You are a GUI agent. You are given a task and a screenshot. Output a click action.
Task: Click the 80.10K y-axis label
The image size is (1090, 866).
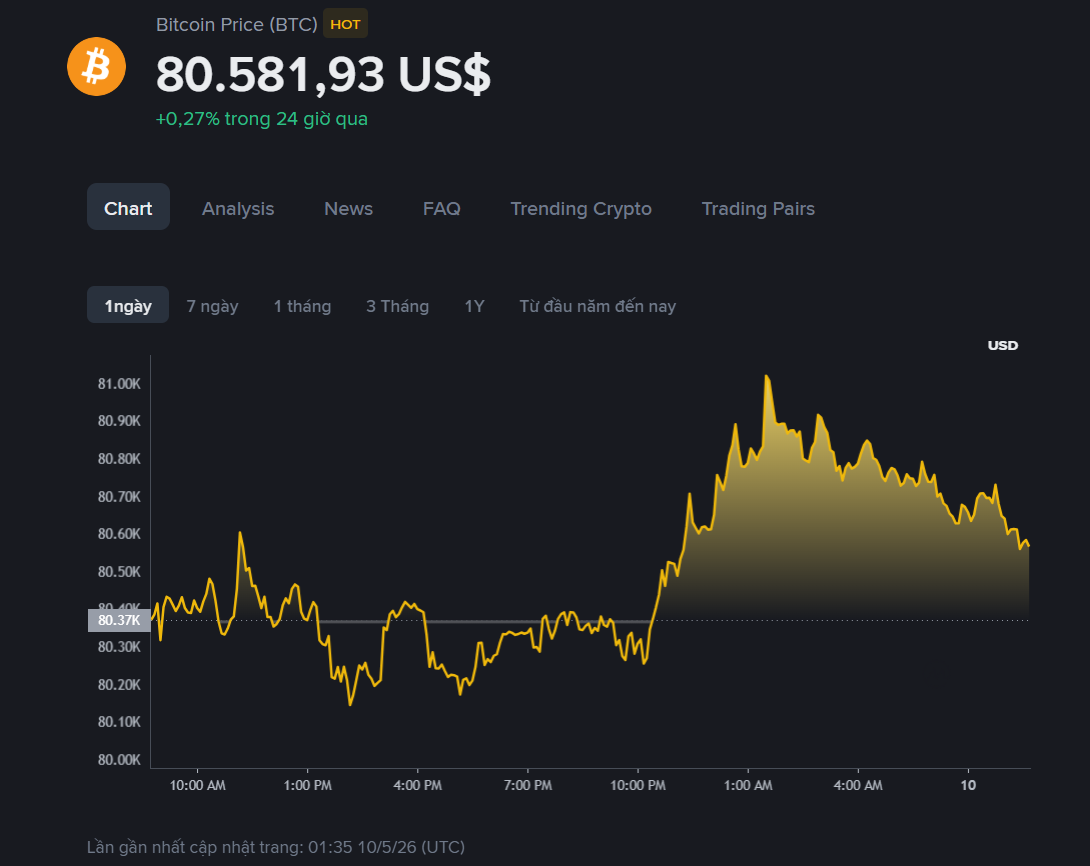[x=120, y=721]
